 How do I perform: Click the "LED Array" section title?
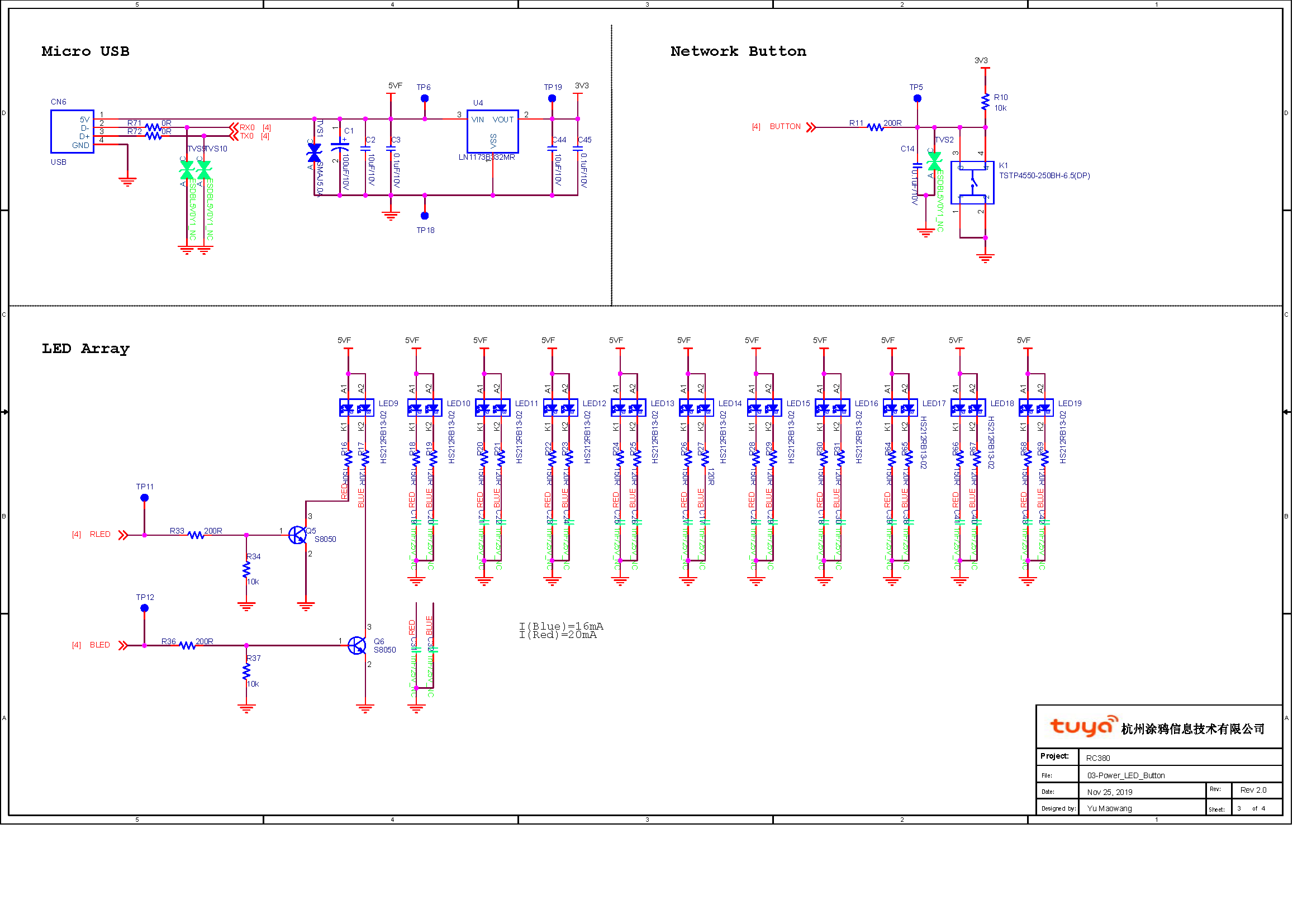(x=85, y=349)
